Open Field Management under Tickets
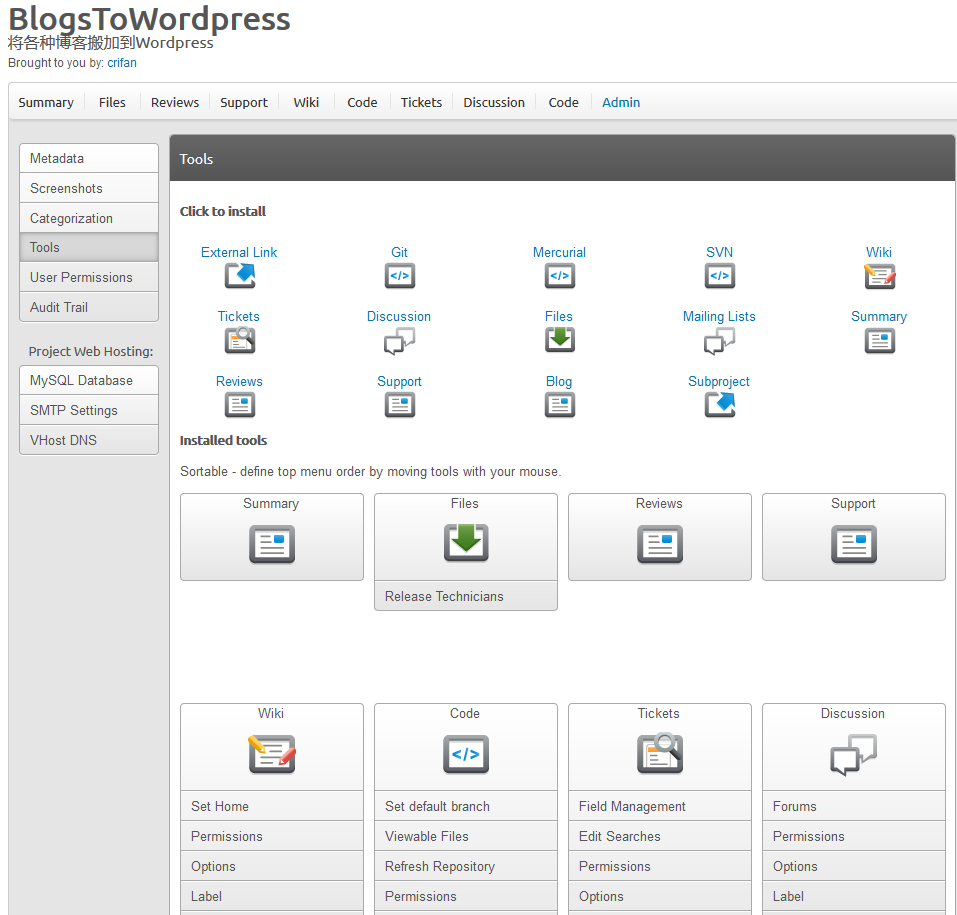Viewport: 957px width, 915px height. (x=660, y=806)
